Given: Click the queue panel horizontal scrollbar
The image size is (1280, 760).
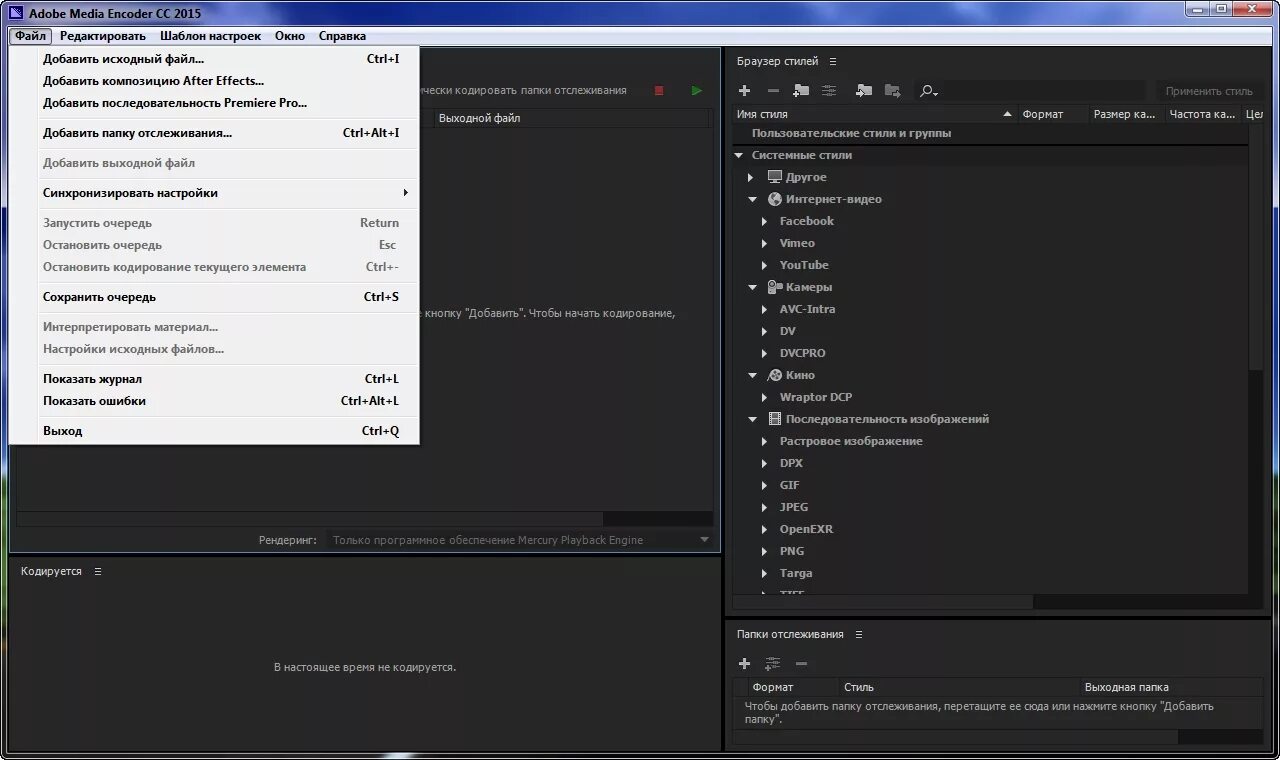Looking at the screenshot, I should pyautogui.click(x=310, y=519).
